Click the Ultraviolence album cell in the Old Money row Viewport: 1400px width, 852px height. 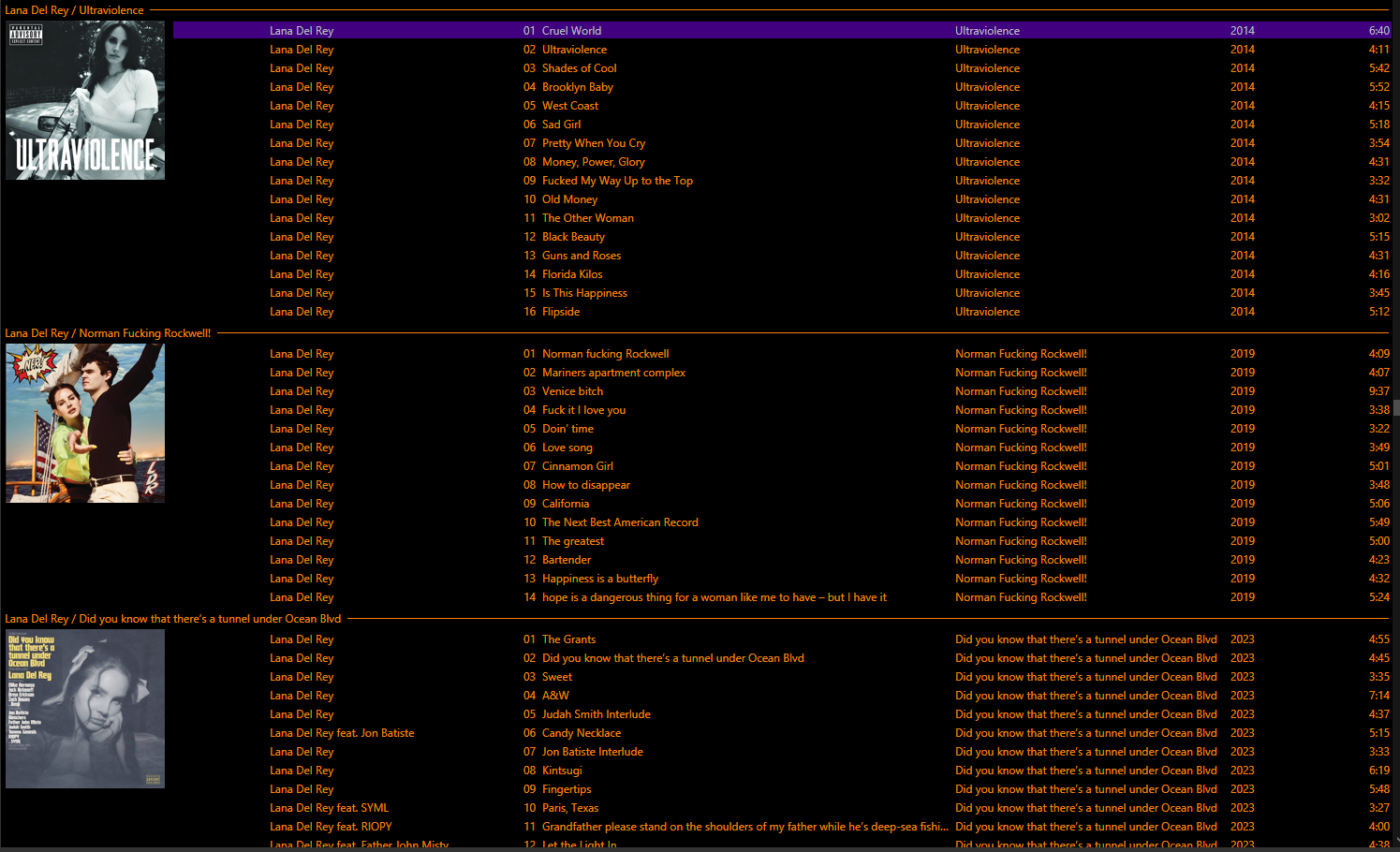(x=987, y=199)
